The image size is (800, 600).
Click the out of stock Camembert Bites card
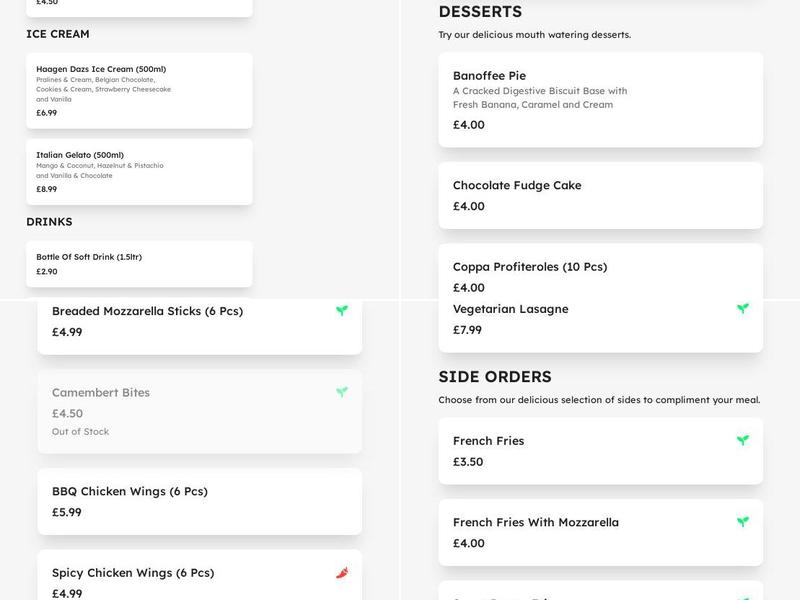click(x=199, y=412)
